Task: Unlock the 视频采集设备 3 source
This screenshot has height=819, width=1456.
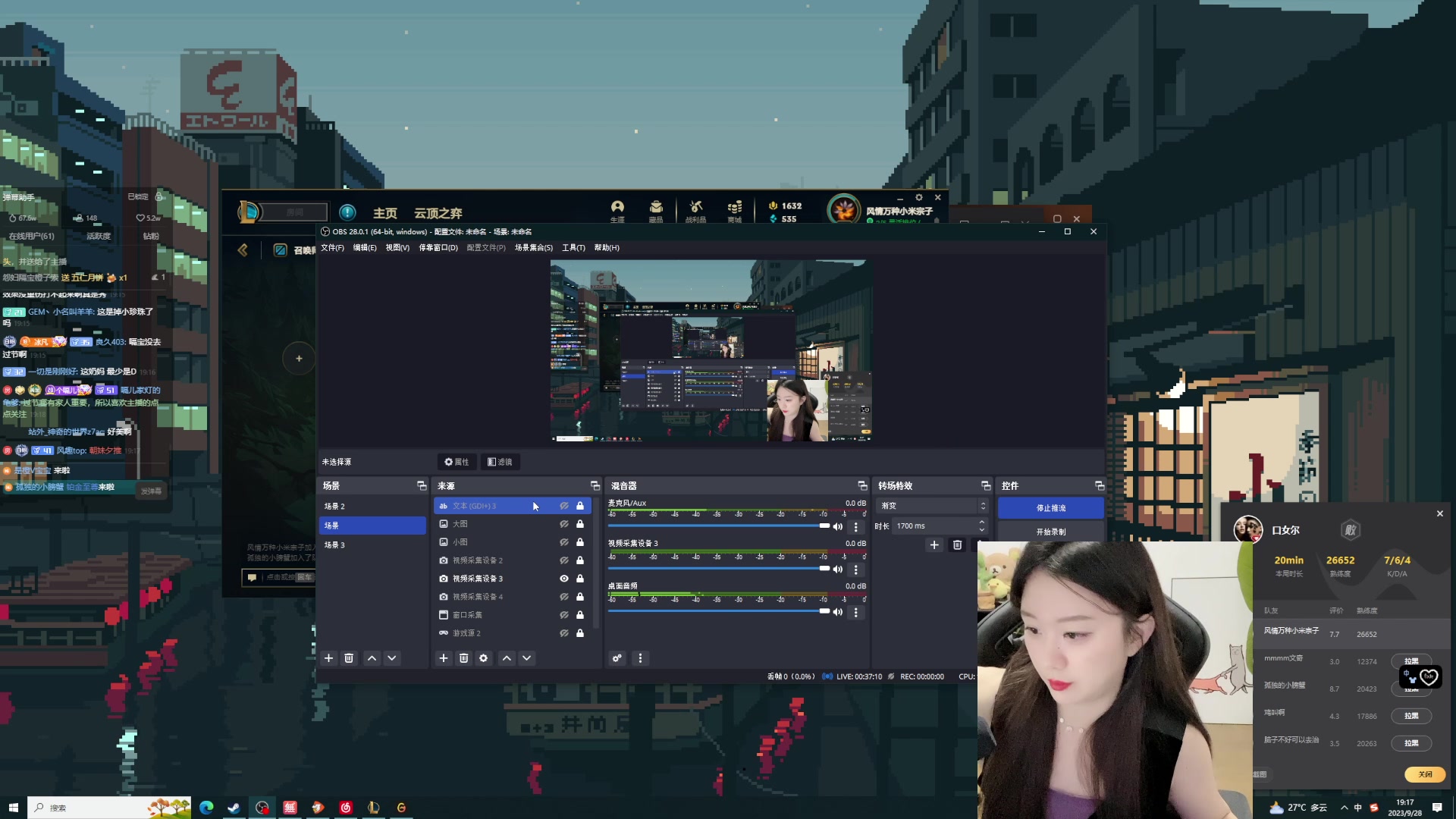Action: coord(580,579)
